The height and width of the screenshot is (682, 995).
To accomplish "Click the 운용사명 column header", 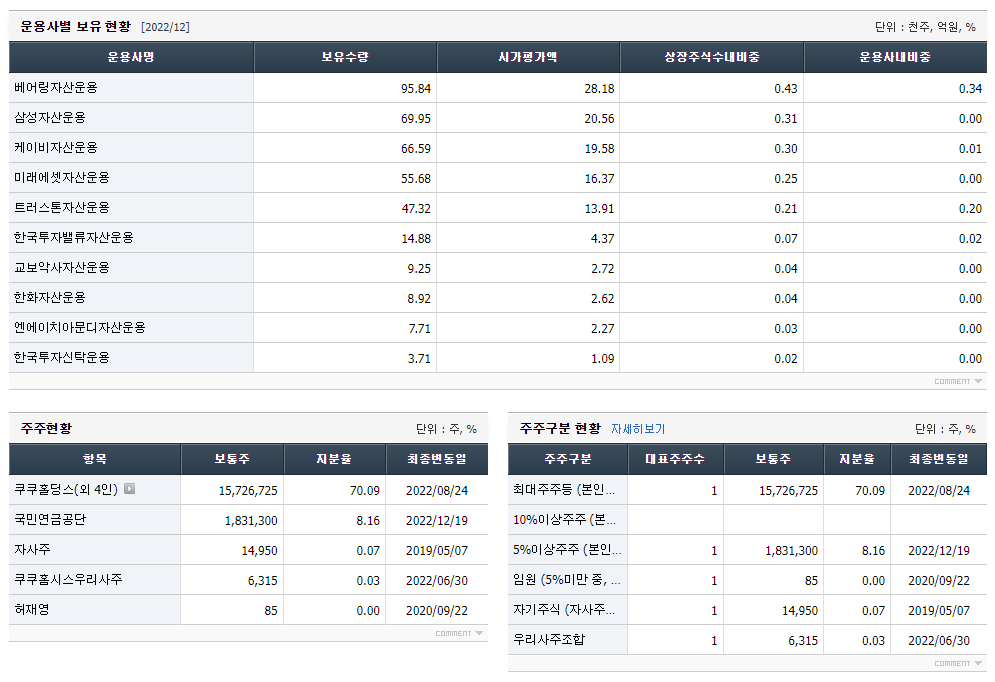I will pyautogui.click(x=131, y=57).
